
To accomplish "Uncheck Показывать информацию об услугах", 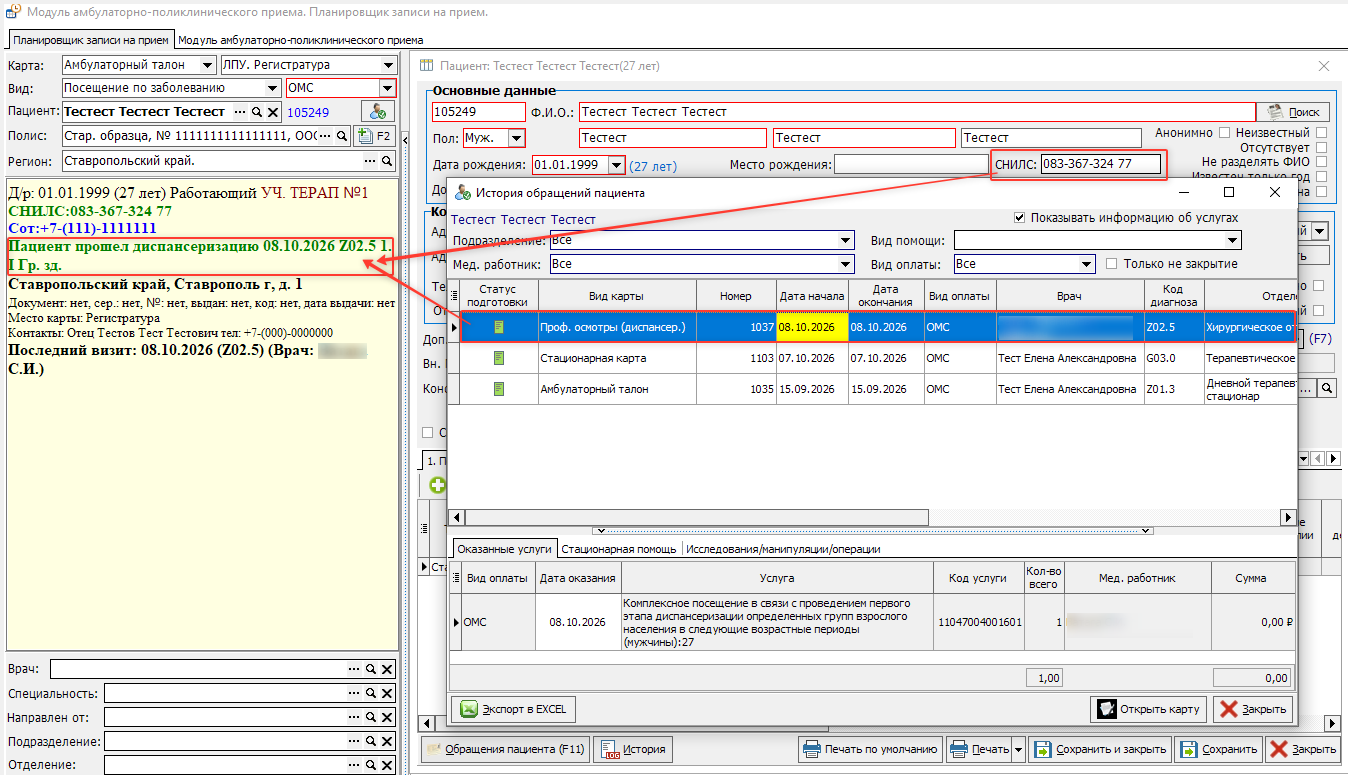I will point(1020,218).
